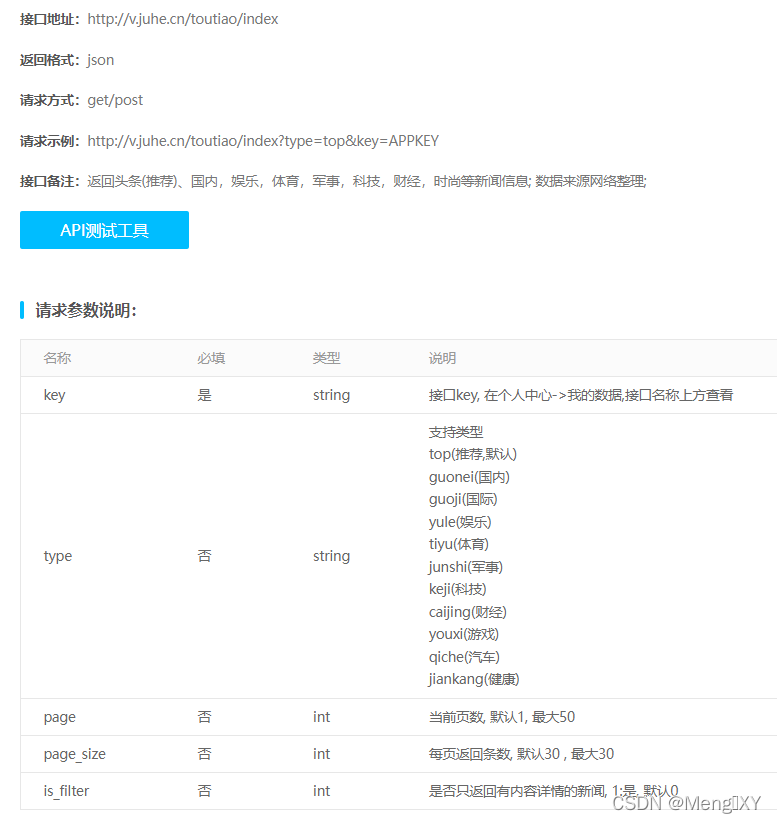Click the 支持类型 label in type description
777x823 pixels.
click(456, 432)
